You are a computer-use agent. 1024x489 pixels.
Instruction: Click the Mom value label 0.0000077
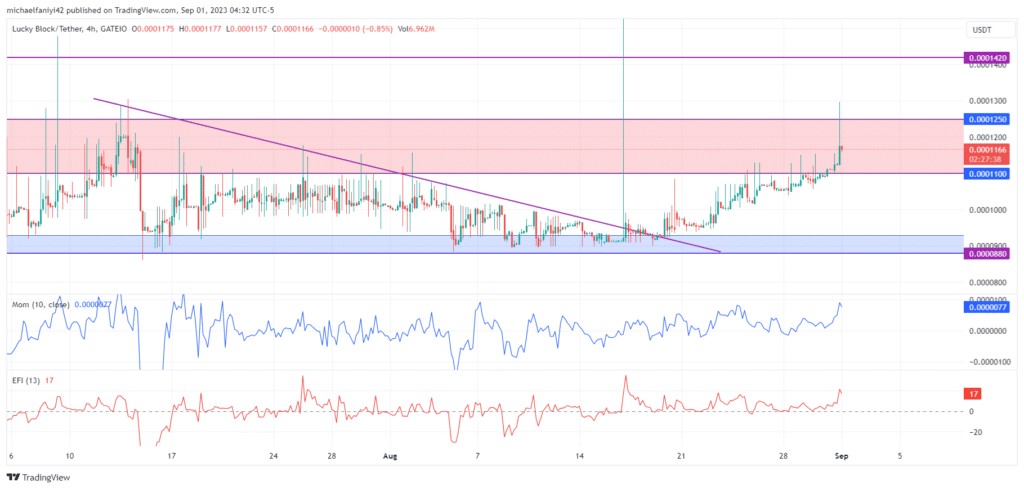pyautogui.click(x=988, y=307)
